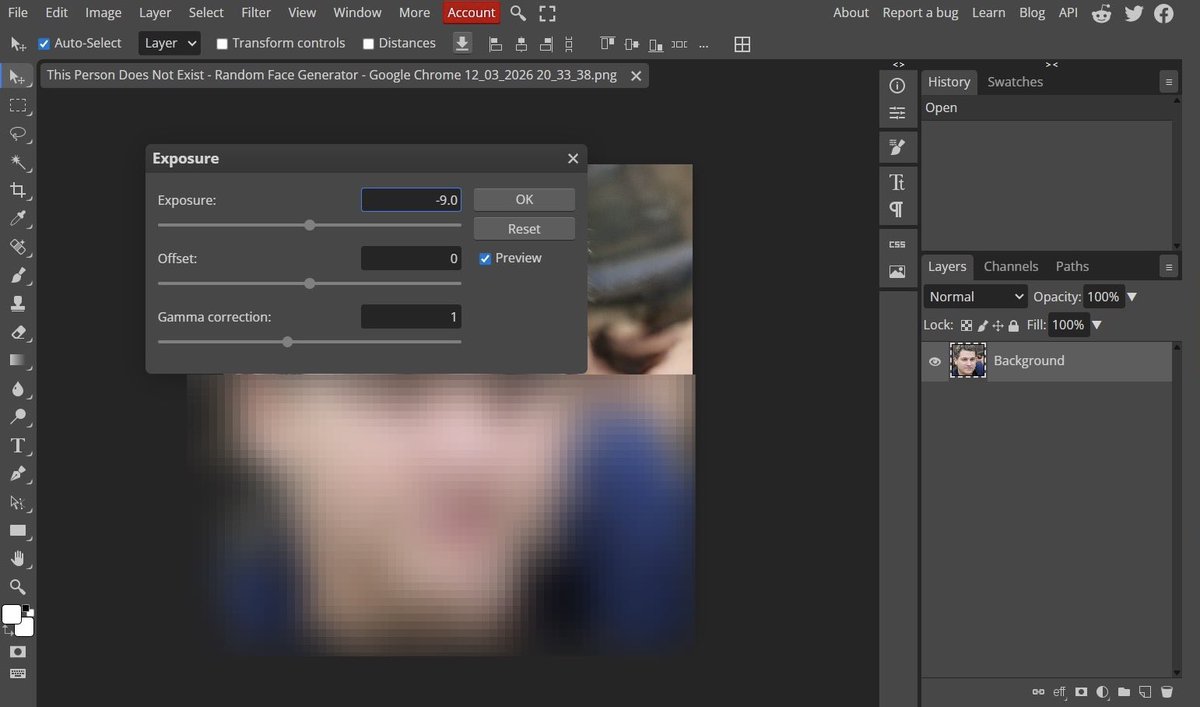Toggle fullscreen mode icon
Screen dimensions: 1200x707
[547, 13]
